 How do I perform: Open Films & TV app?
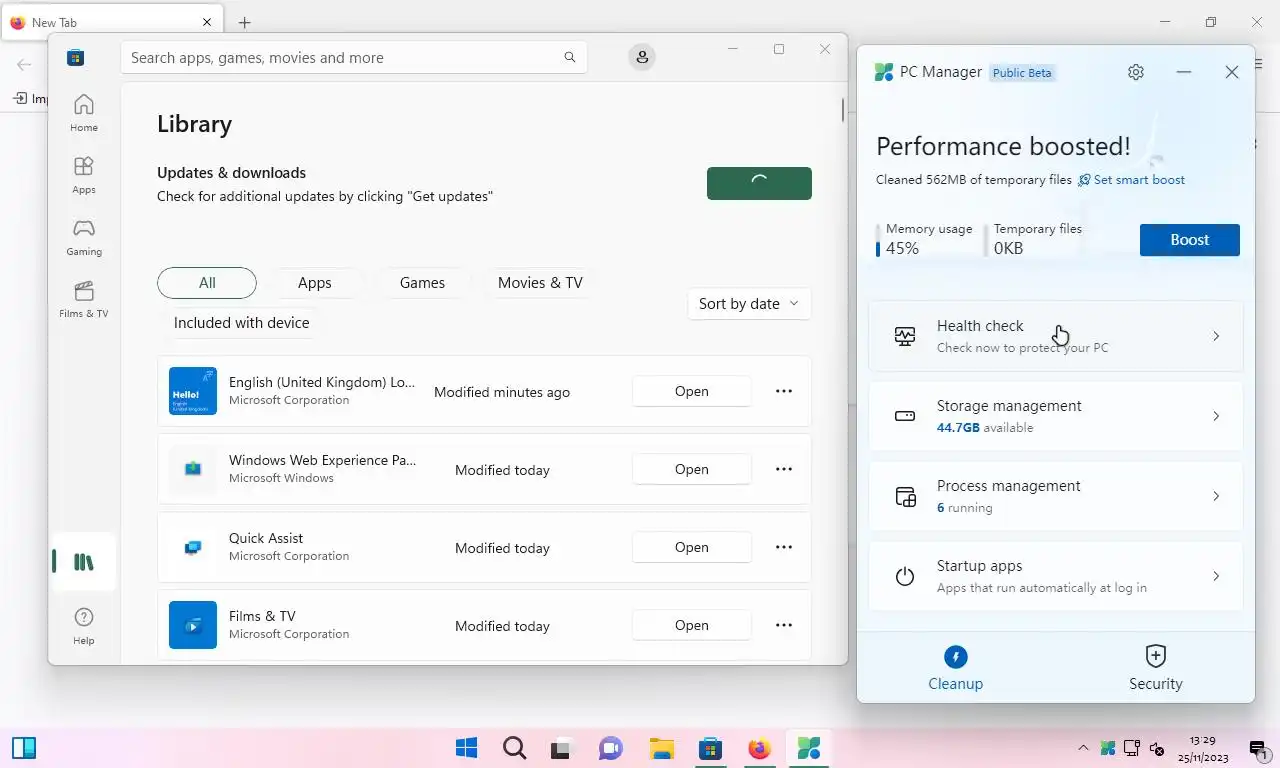coord(692,625)
